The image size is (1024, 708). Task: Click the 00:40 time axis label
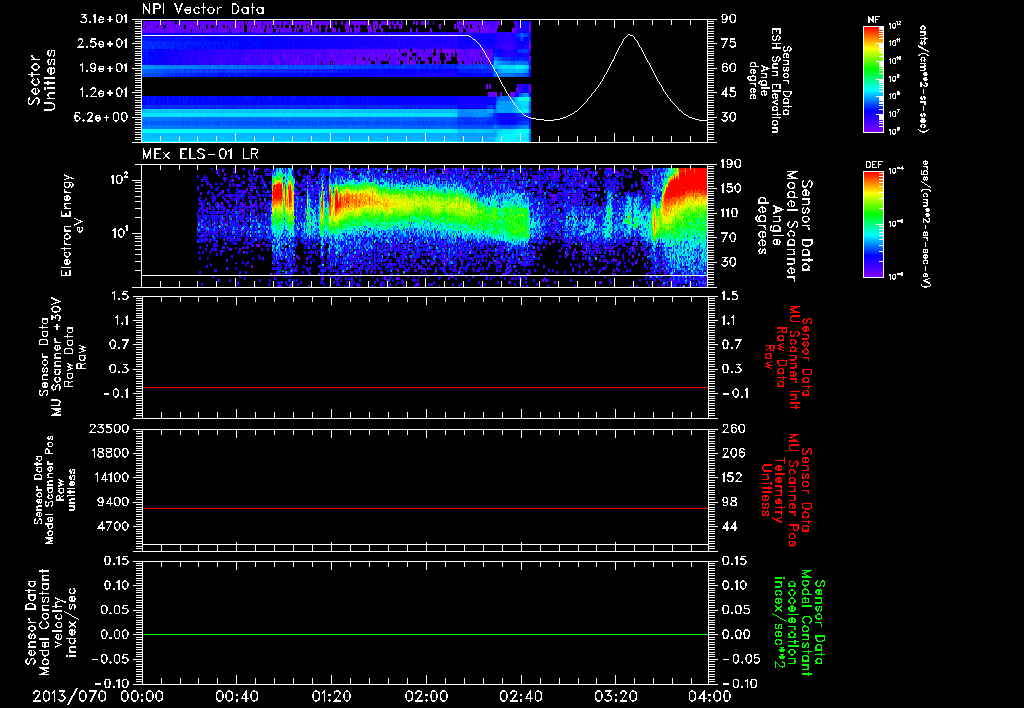point(236,696)
